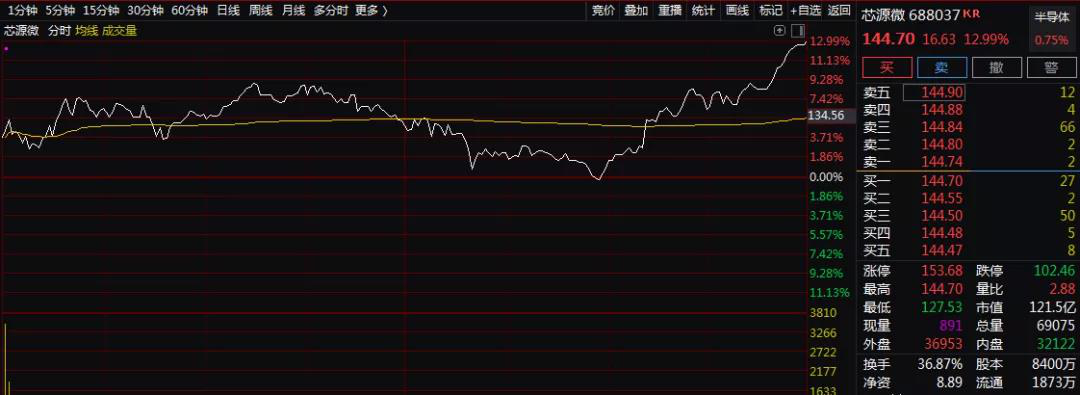
Task: Click the 重播 replay button
Action: tap(669, 10)
